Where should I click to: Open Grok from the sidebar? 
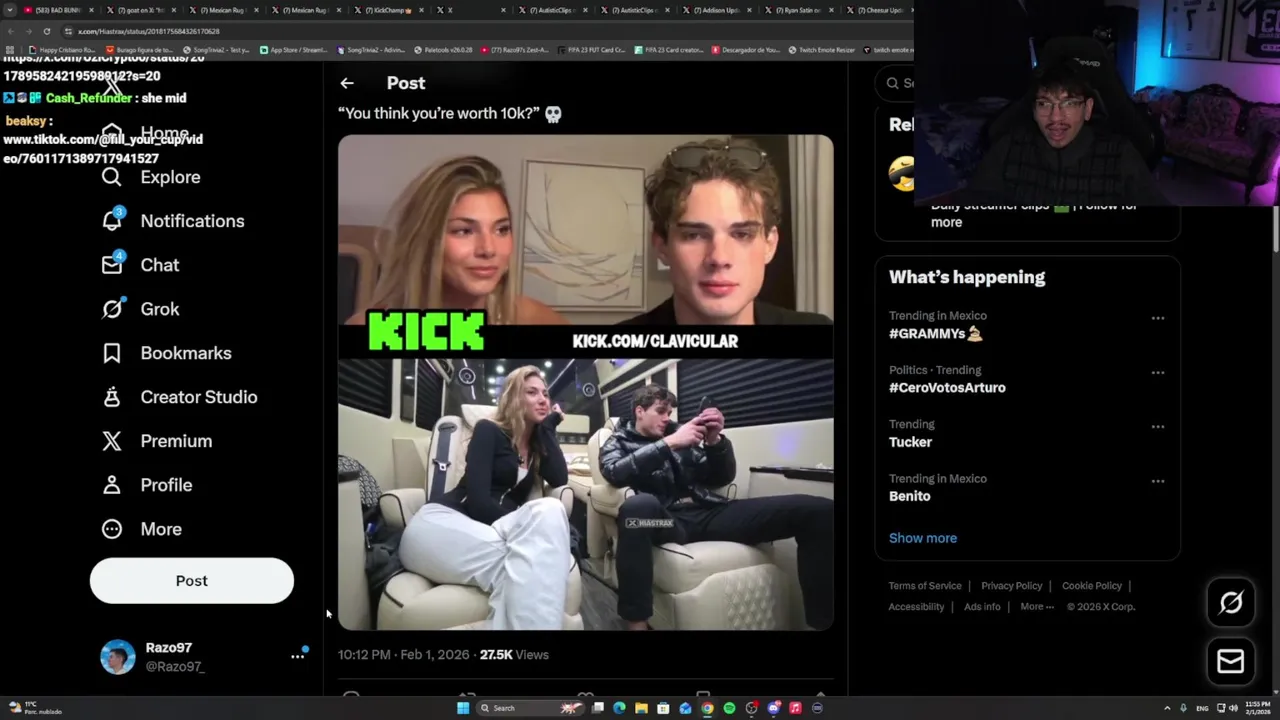tap(140, 309)
